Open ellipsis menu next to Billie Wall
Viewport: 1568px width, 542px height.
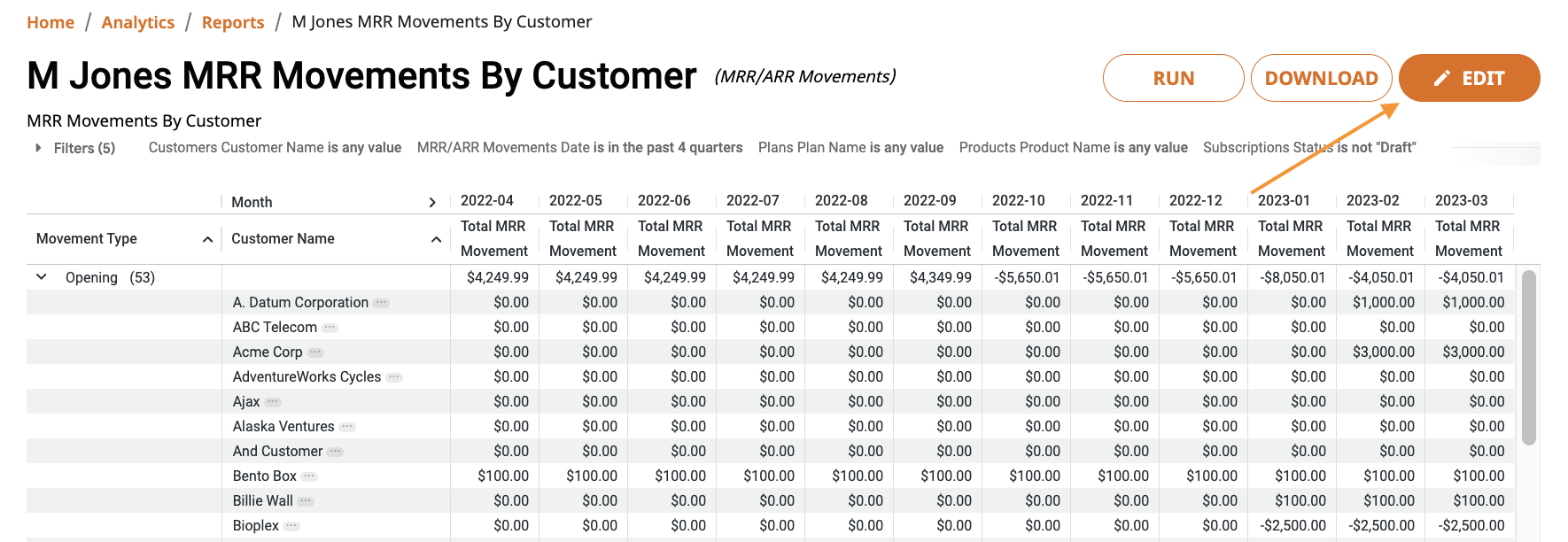306,501
